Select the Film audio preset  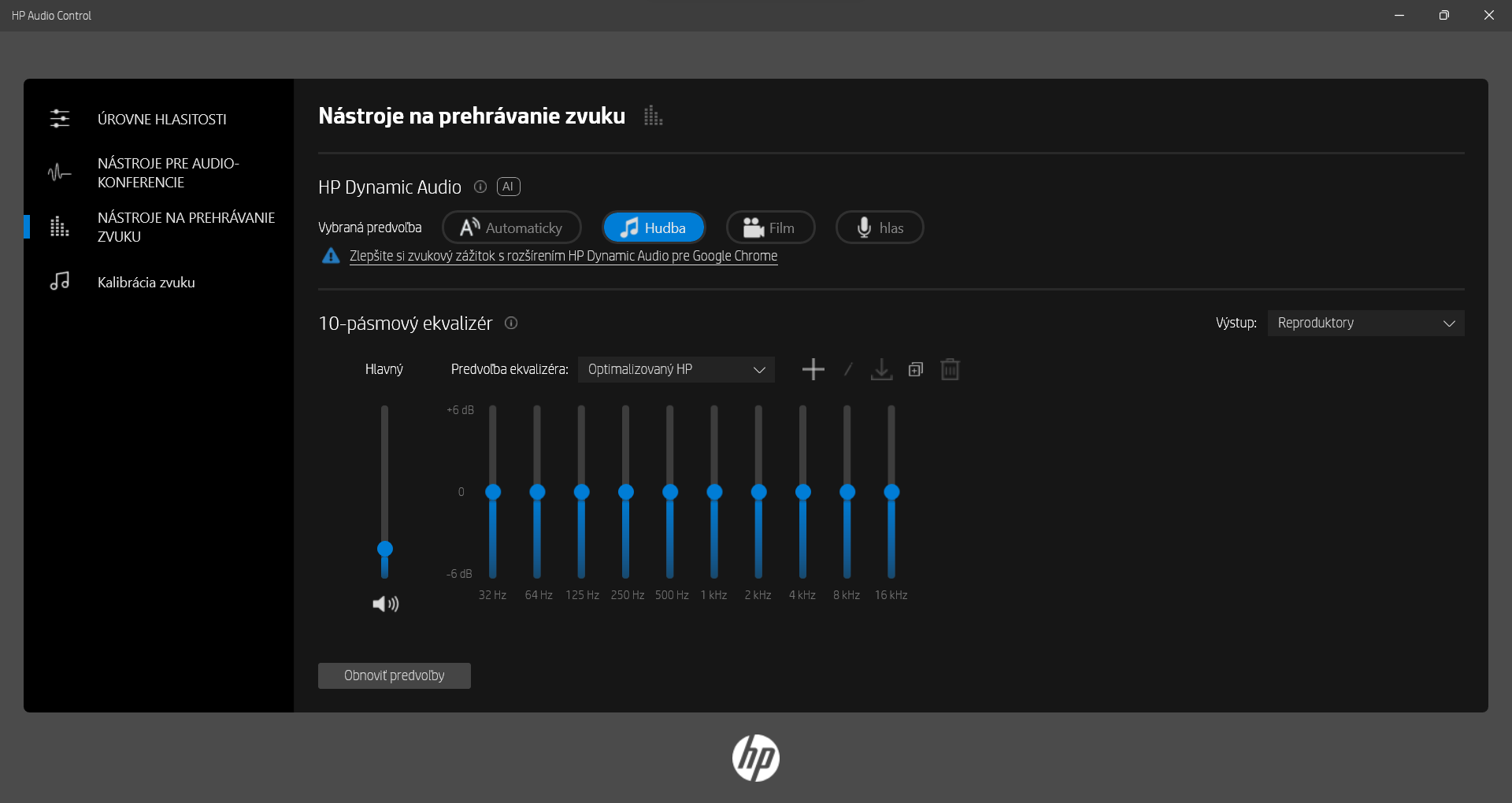pyautogui.click(x=769, y=227)
